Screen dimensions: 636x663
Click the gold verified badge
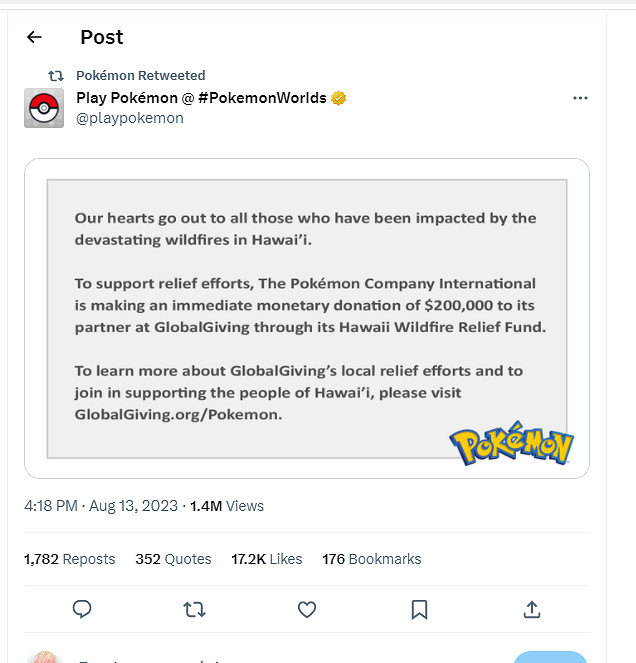339,98
